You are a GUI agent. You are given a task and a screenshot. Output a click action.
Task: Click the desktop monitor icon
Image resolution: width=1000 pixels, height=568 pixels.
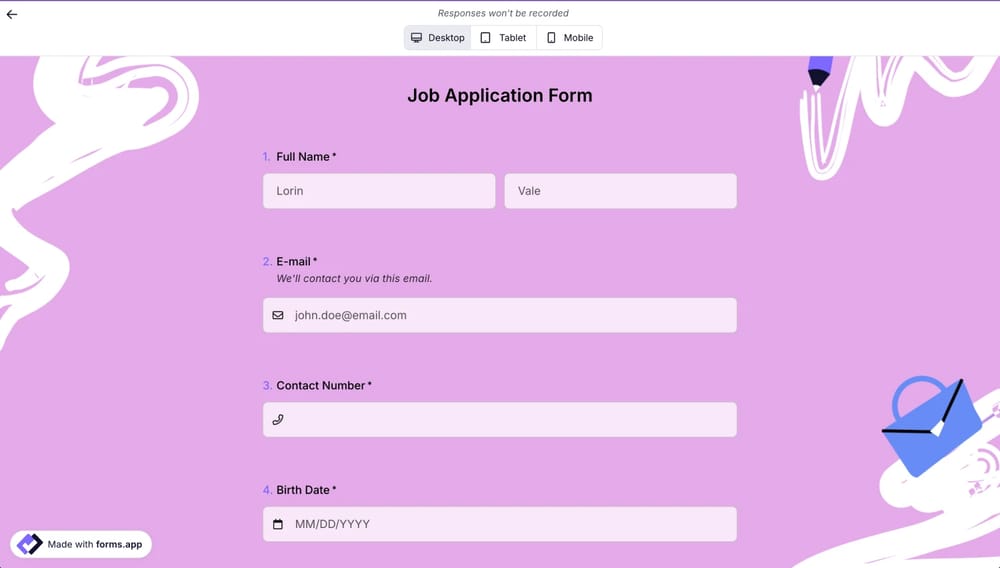(x=416, y=38)
